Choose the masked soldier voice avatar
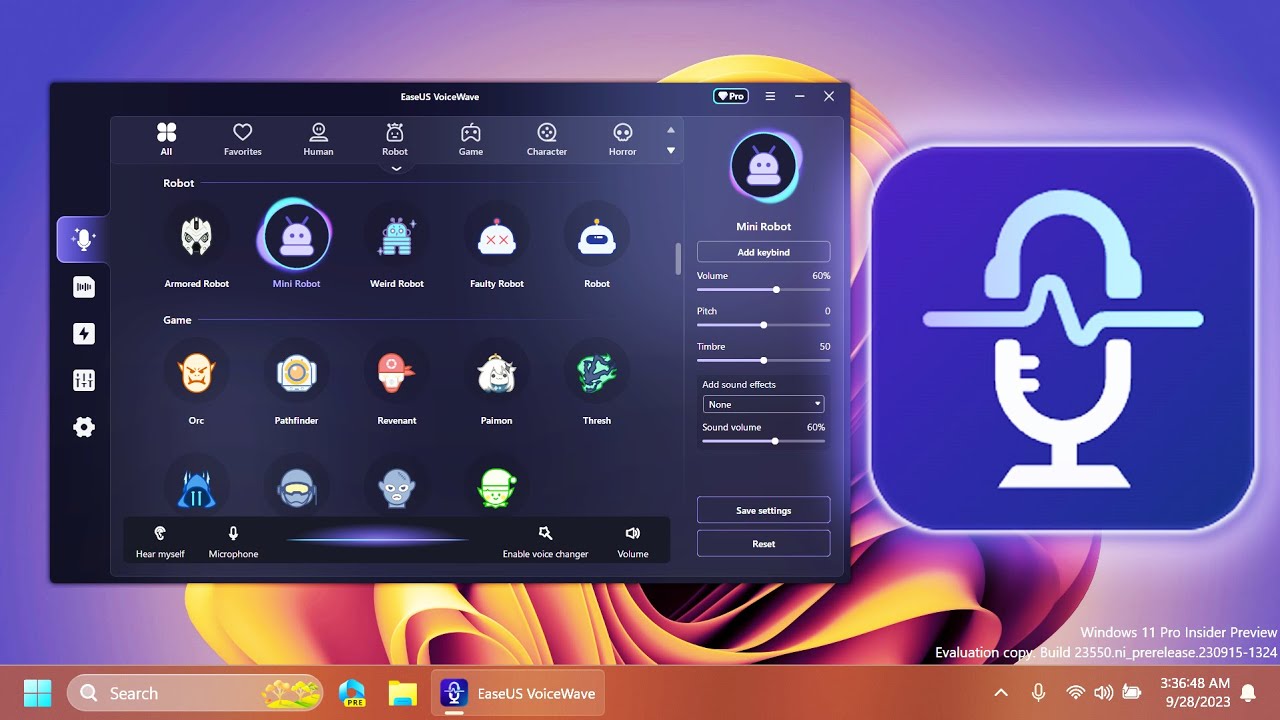The image size is (1280, 720). 296,487
